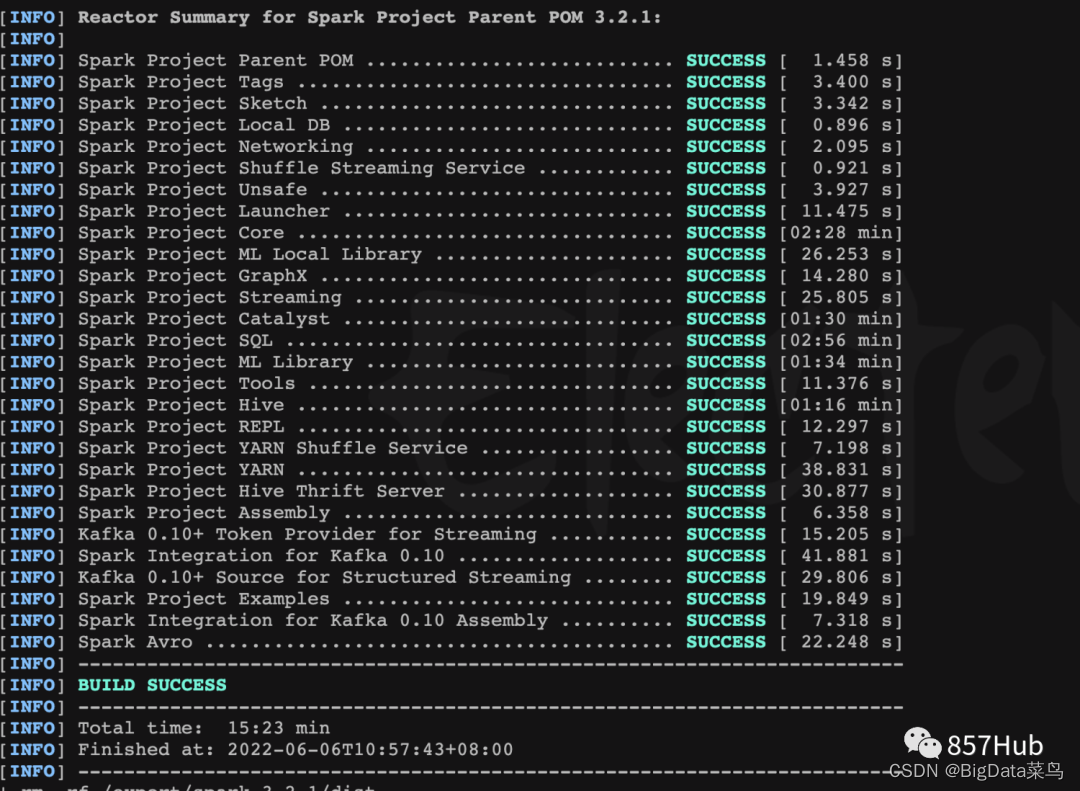Click the green 'BUILD SUCCESS' message
This screenshot has width=1080, height=791.
152,685
